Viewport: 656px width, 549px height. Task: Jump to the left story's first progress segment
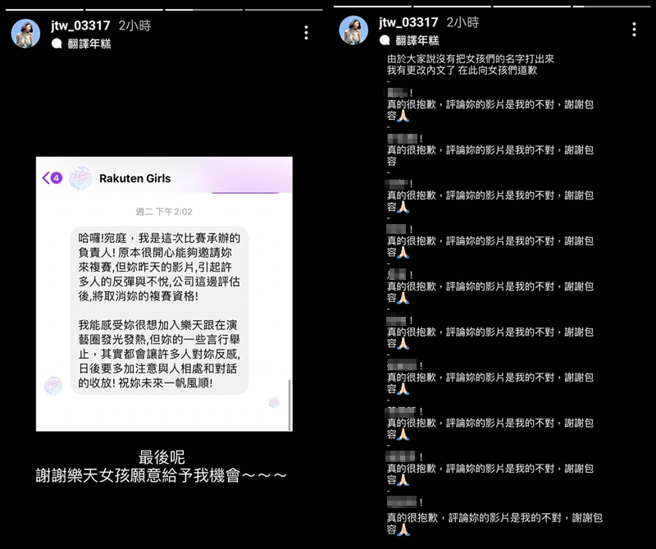tap(44, 10)
